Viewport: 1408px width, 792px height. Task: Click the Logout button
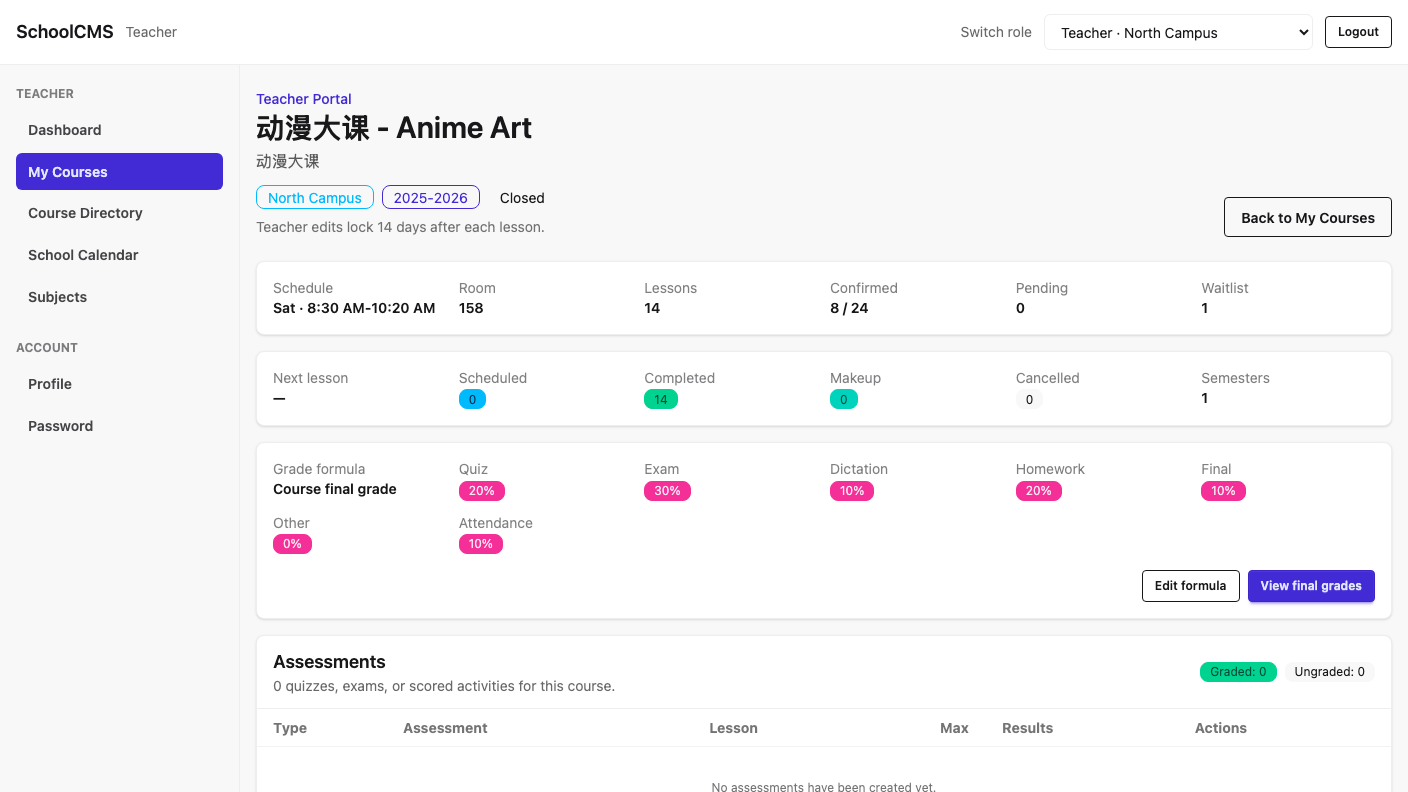click(1358, 32)
